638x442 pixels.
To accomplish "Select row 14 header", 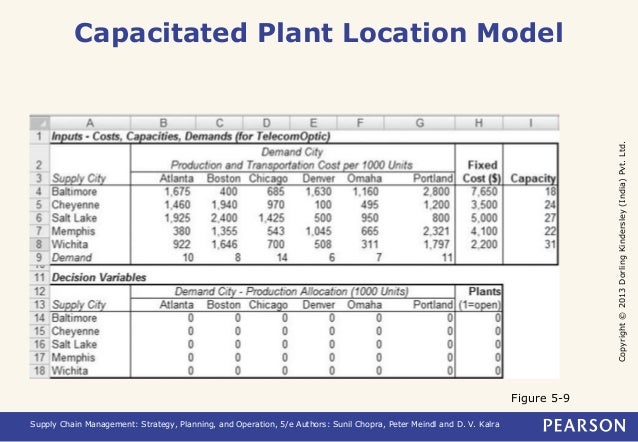I will 39,318.
